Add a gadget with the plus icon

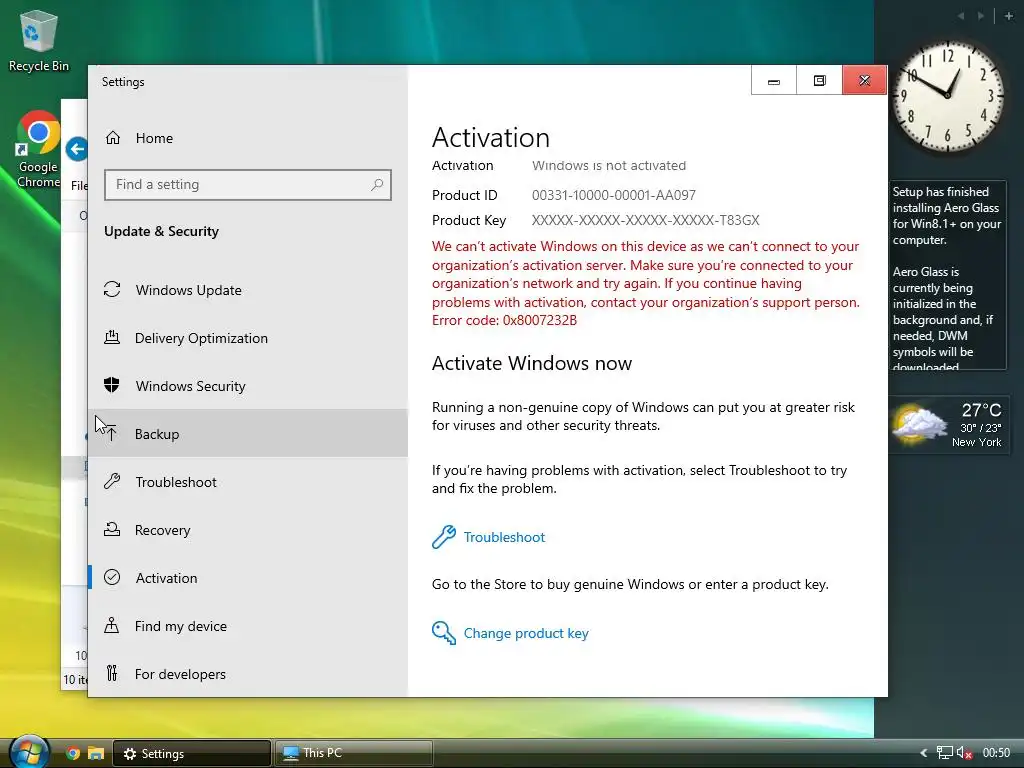[x=1008, y=16]
